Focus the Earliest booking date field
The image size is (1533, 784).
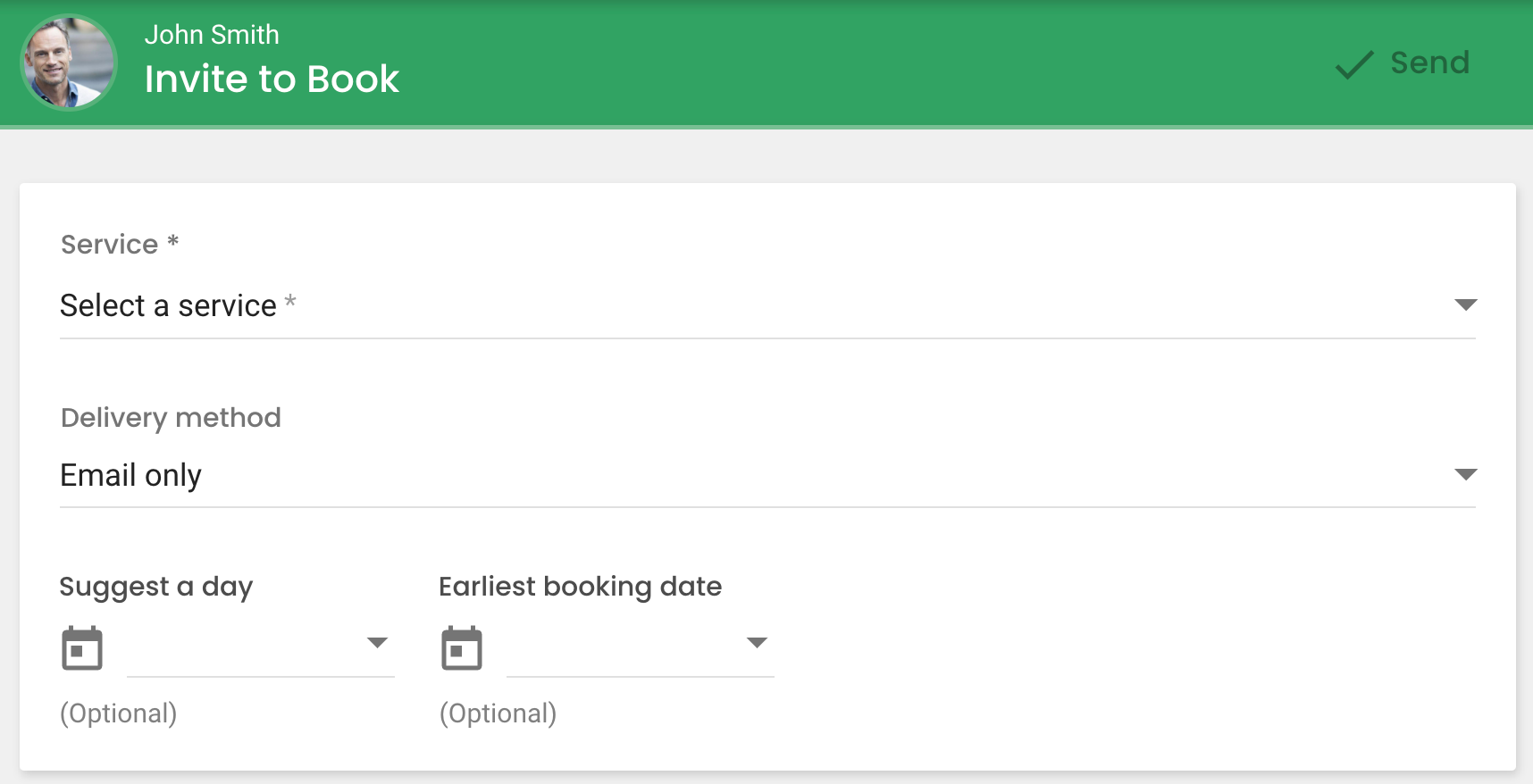point(641,649)
